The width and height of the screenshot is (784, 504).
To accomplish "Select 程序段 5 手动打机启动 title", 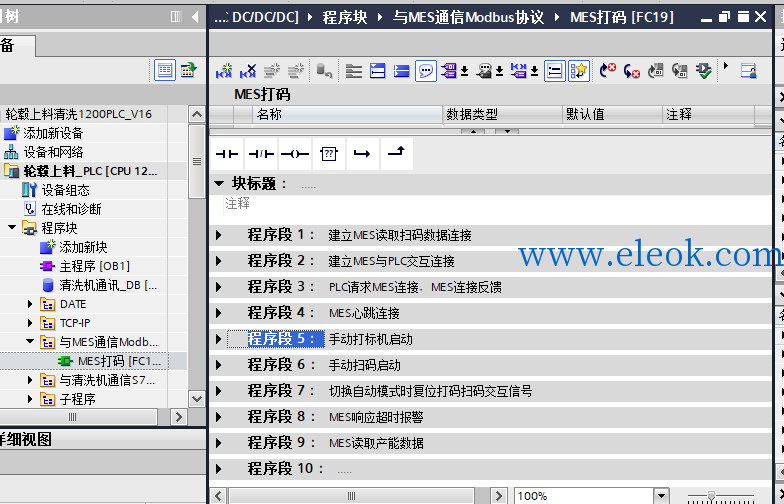I will [370, 340].
